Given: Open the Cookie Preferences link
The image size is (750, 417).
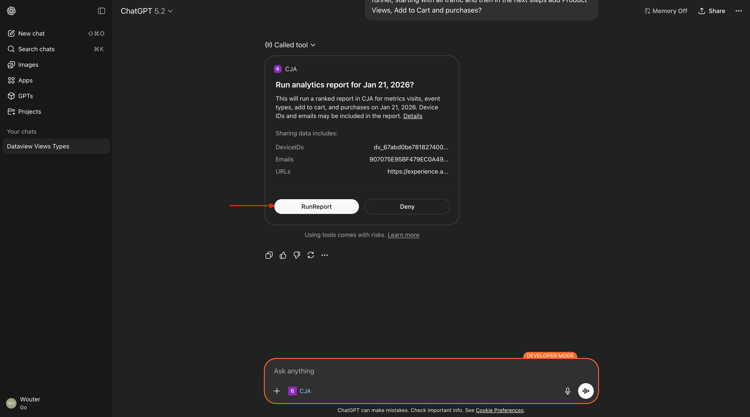Looking at the screenshot, I should [x=499, y=410].
